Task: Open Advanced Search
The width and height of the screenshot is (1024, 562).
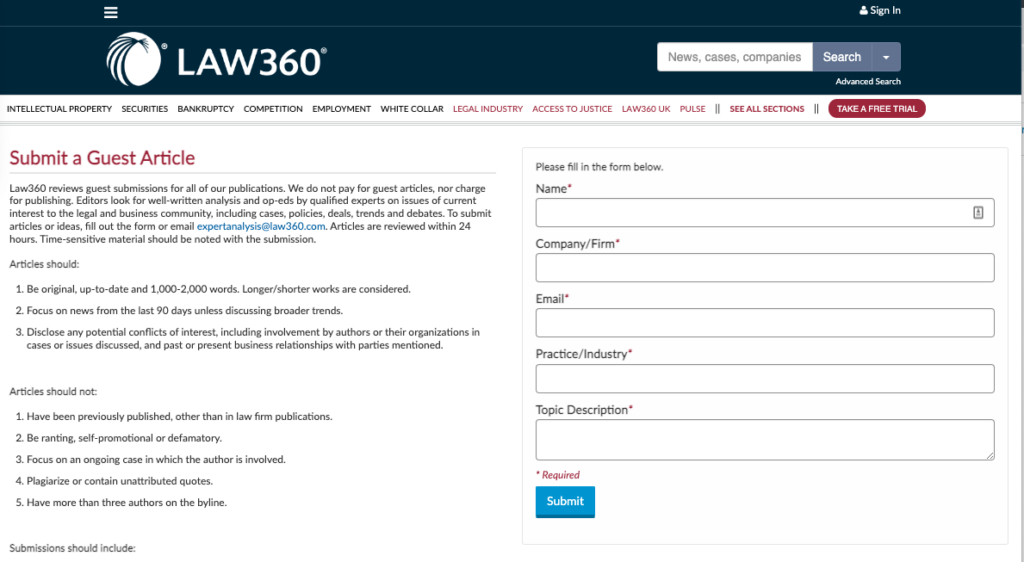Action: coord(868,82)
